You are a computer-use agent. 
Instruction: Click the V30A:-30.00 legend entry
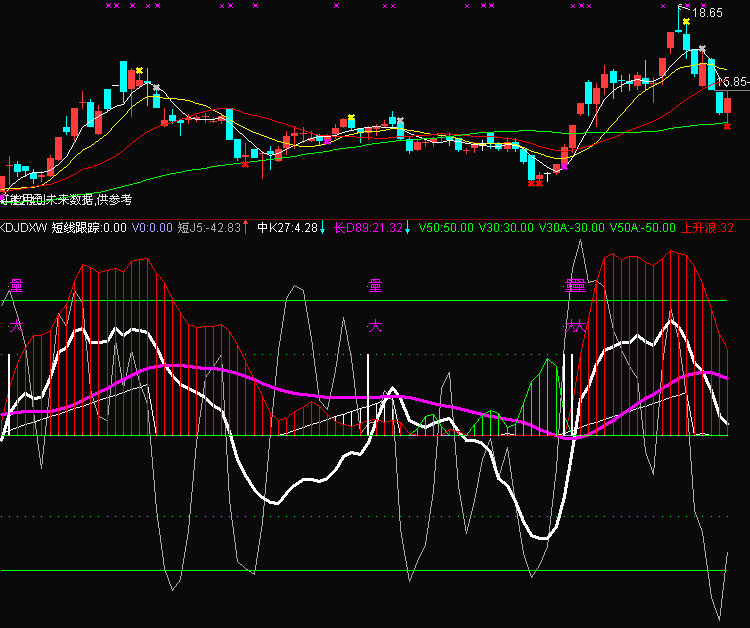coord(572,228)
